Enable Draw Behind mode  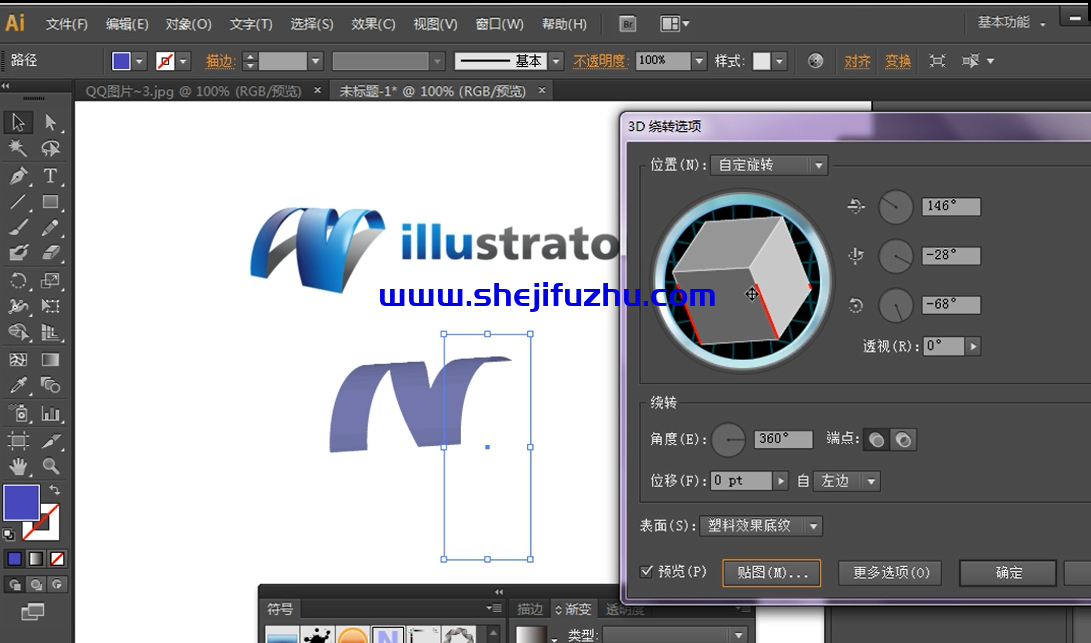coord(35,585)
